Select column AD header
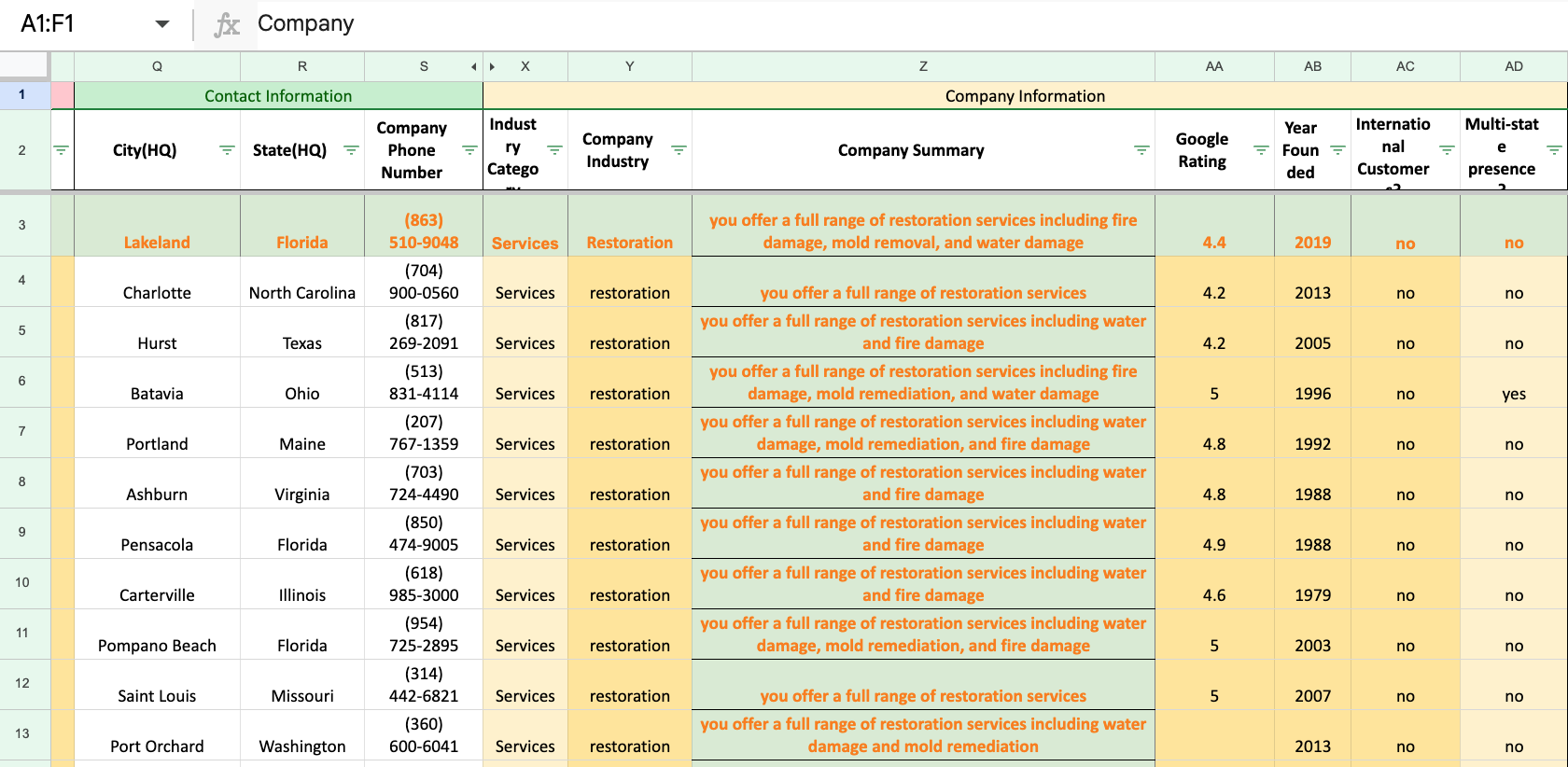Screen dimensions: 1568x767 click(x=1514, y=66)
